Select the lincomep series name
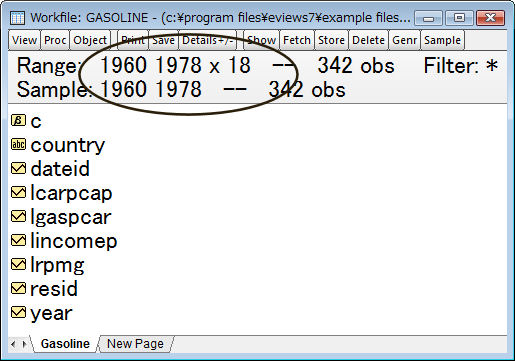 pyautogui.click(x=74, y=241)
